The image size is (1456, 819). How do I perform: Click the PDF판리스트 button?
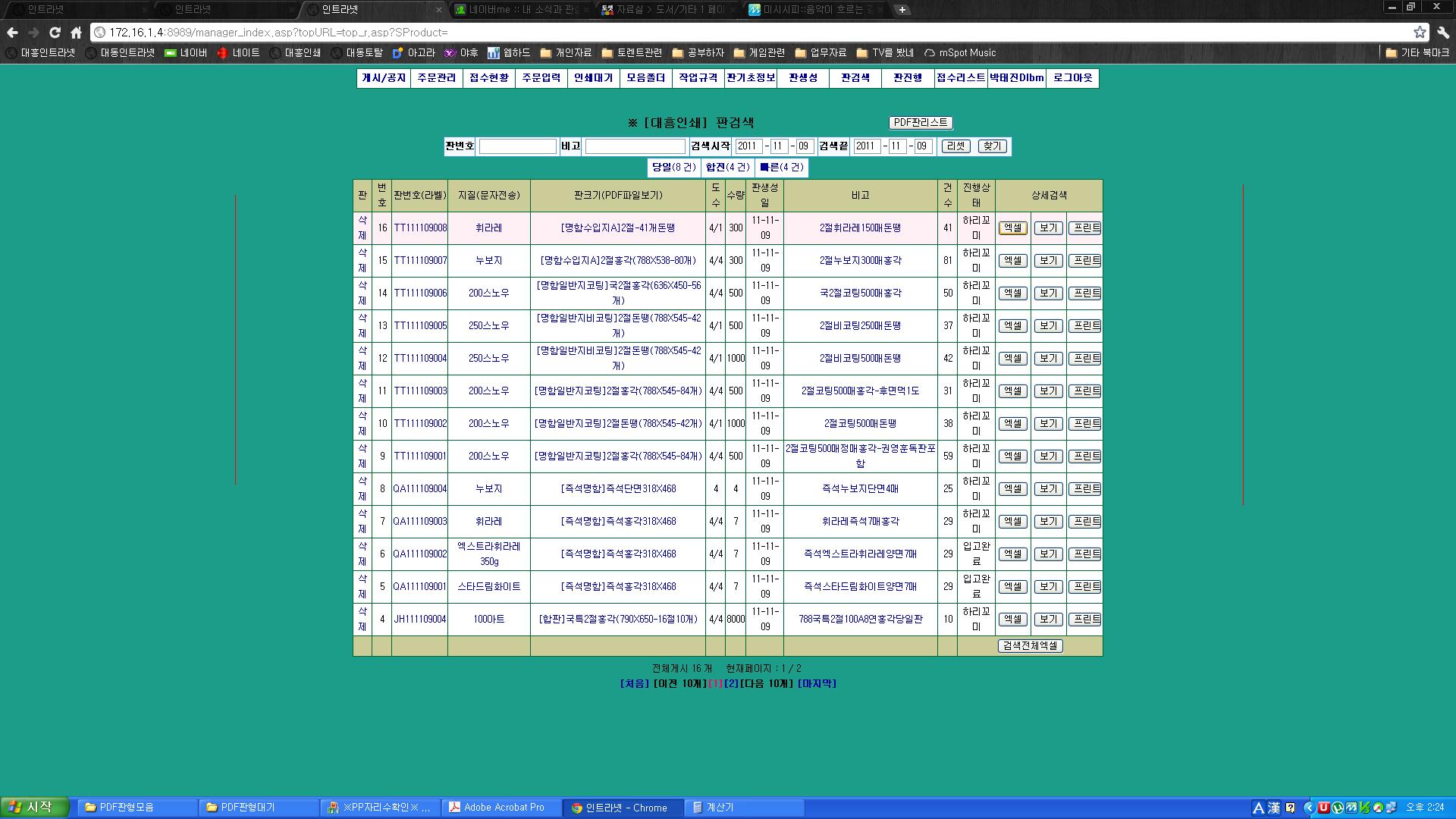click(920, 123)
